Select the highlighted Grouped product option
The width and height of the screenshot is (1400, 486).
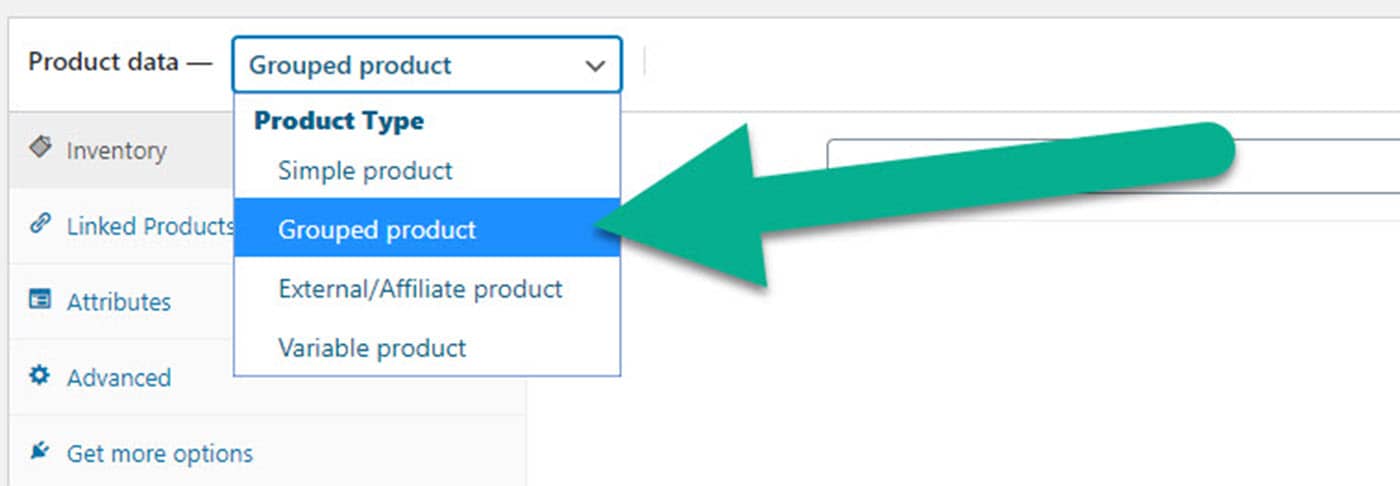pyautogui.click(x=377, y=230)
